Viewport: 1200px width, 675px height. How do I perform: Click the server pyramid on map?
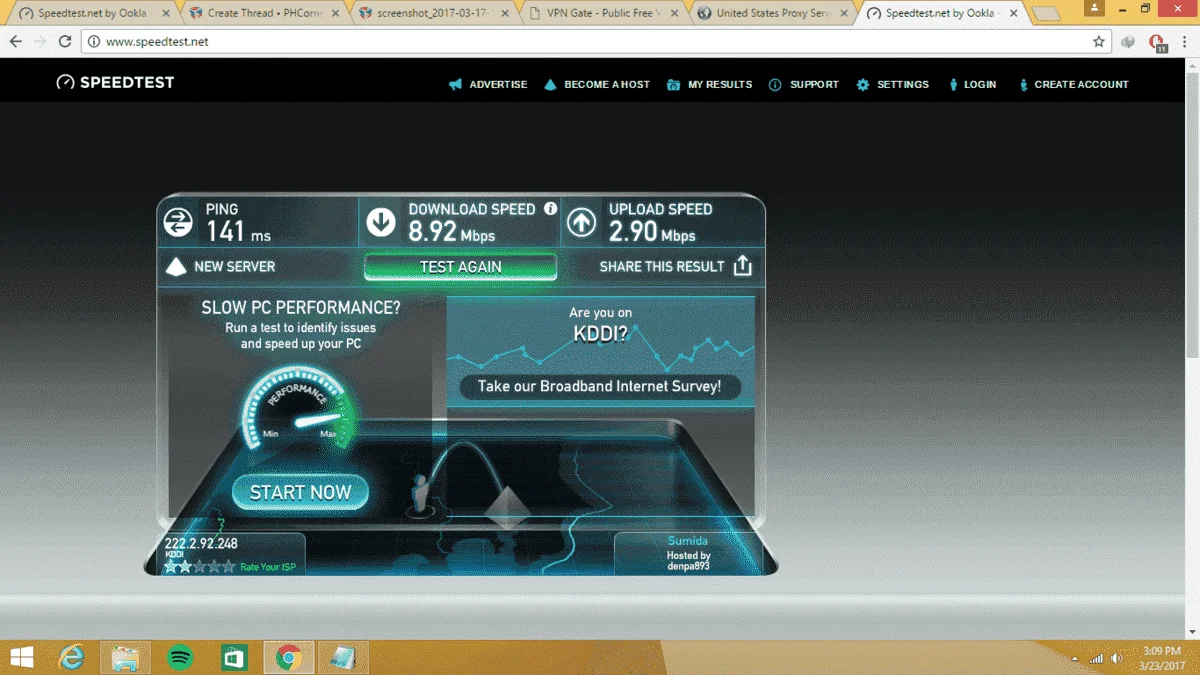point(506,508)
